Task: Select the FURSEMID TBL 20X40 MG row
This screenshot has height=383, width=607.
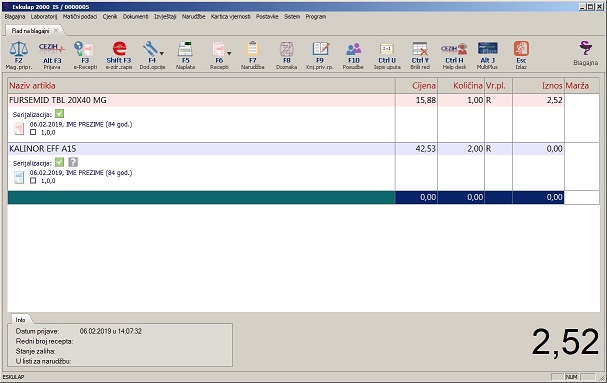Action: [286, 100]
